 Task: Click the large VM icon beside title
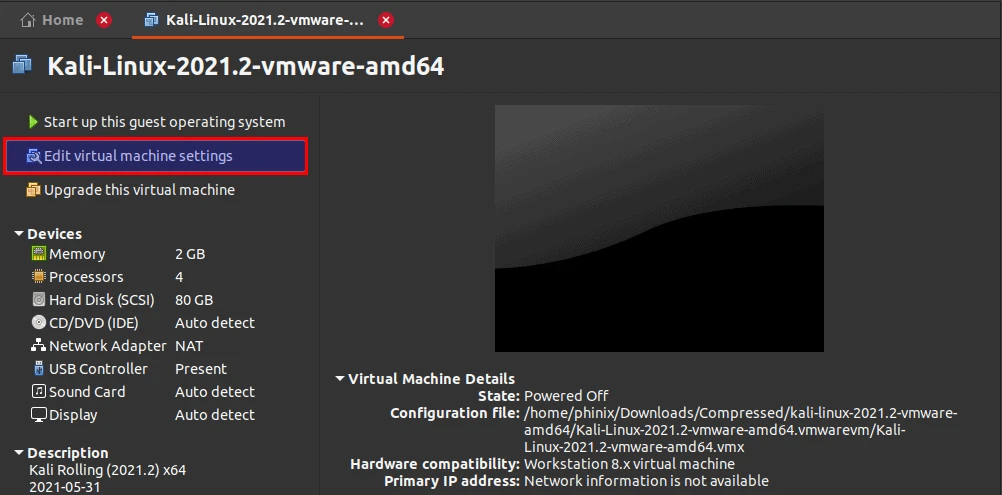pos(22,65)
